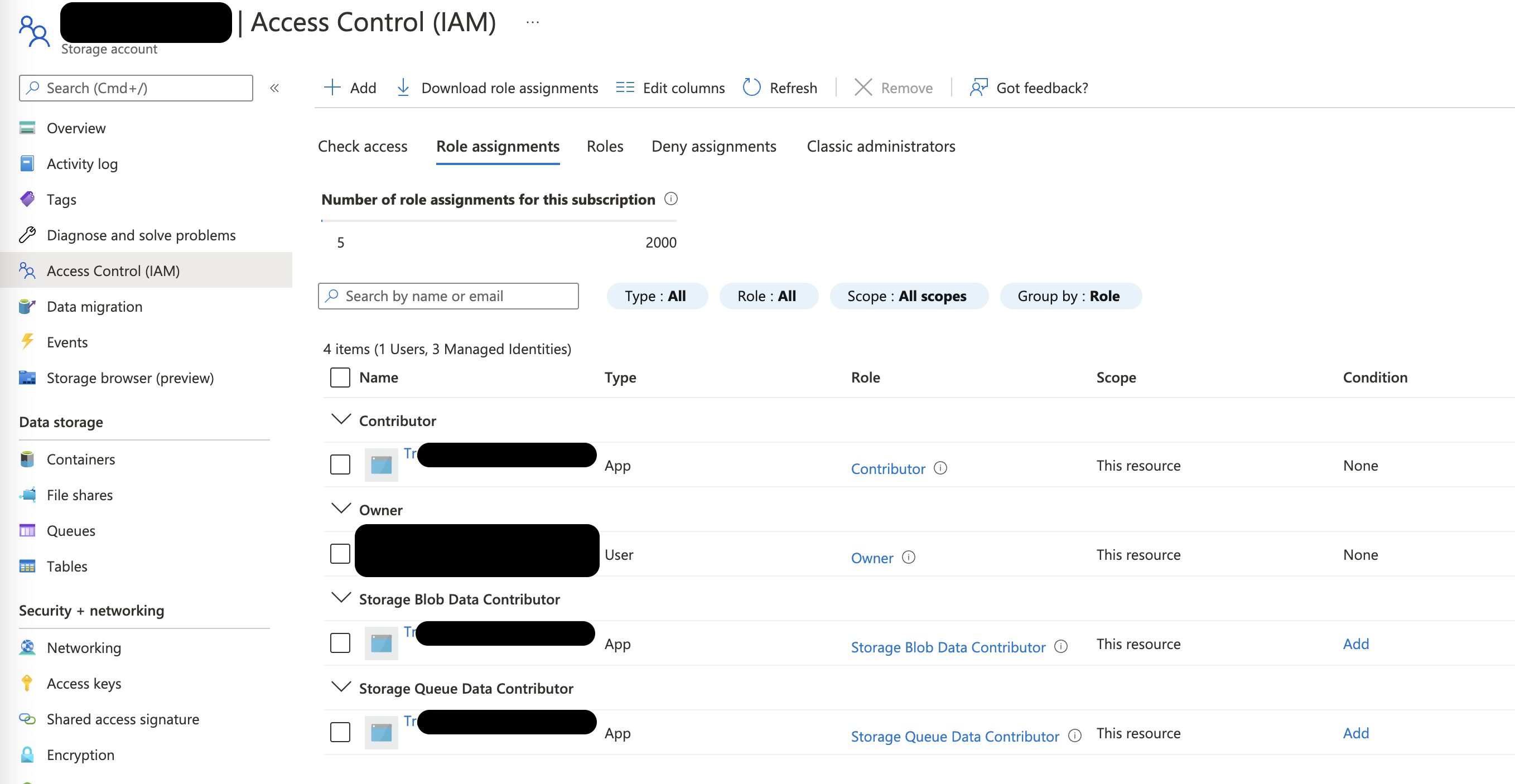Collapse the Storage Queue Data Contributor group
Image resolution: width=1515 pixels, height=784 pixels.
[341, 688]
